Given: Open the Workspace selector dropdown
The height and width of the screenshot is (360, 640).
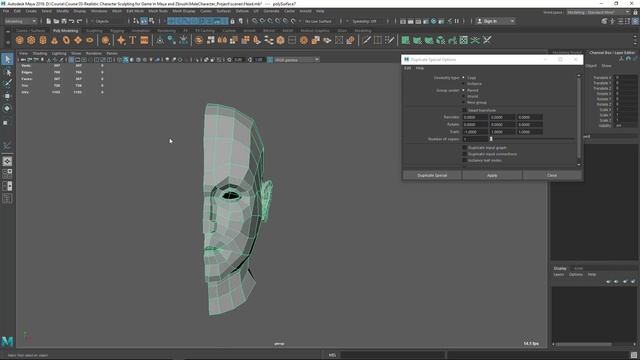Looking at the screenshot, I should (598, 12).
